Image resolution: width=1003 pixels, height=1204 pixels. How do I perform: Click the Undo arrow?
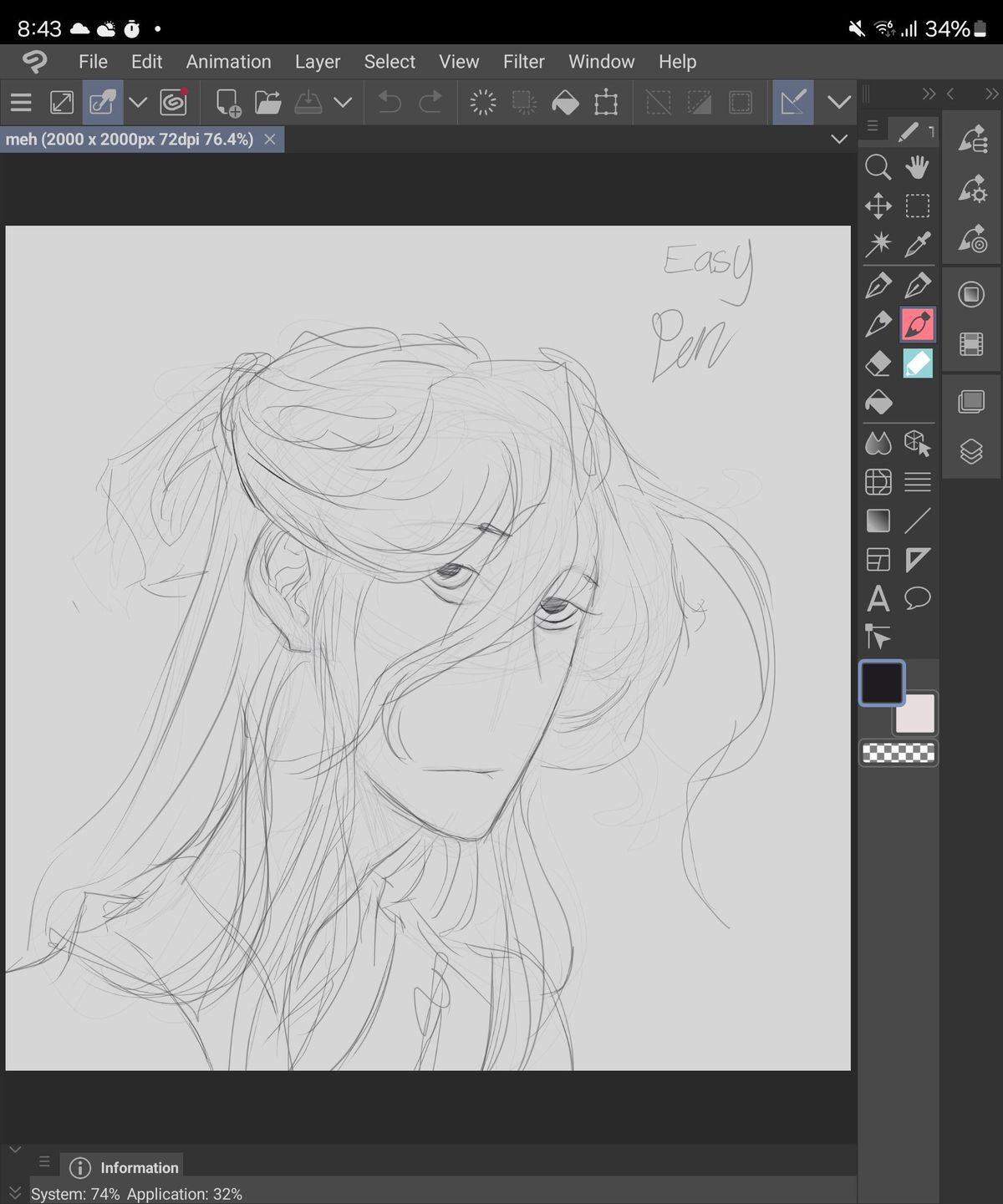point(389,103)
